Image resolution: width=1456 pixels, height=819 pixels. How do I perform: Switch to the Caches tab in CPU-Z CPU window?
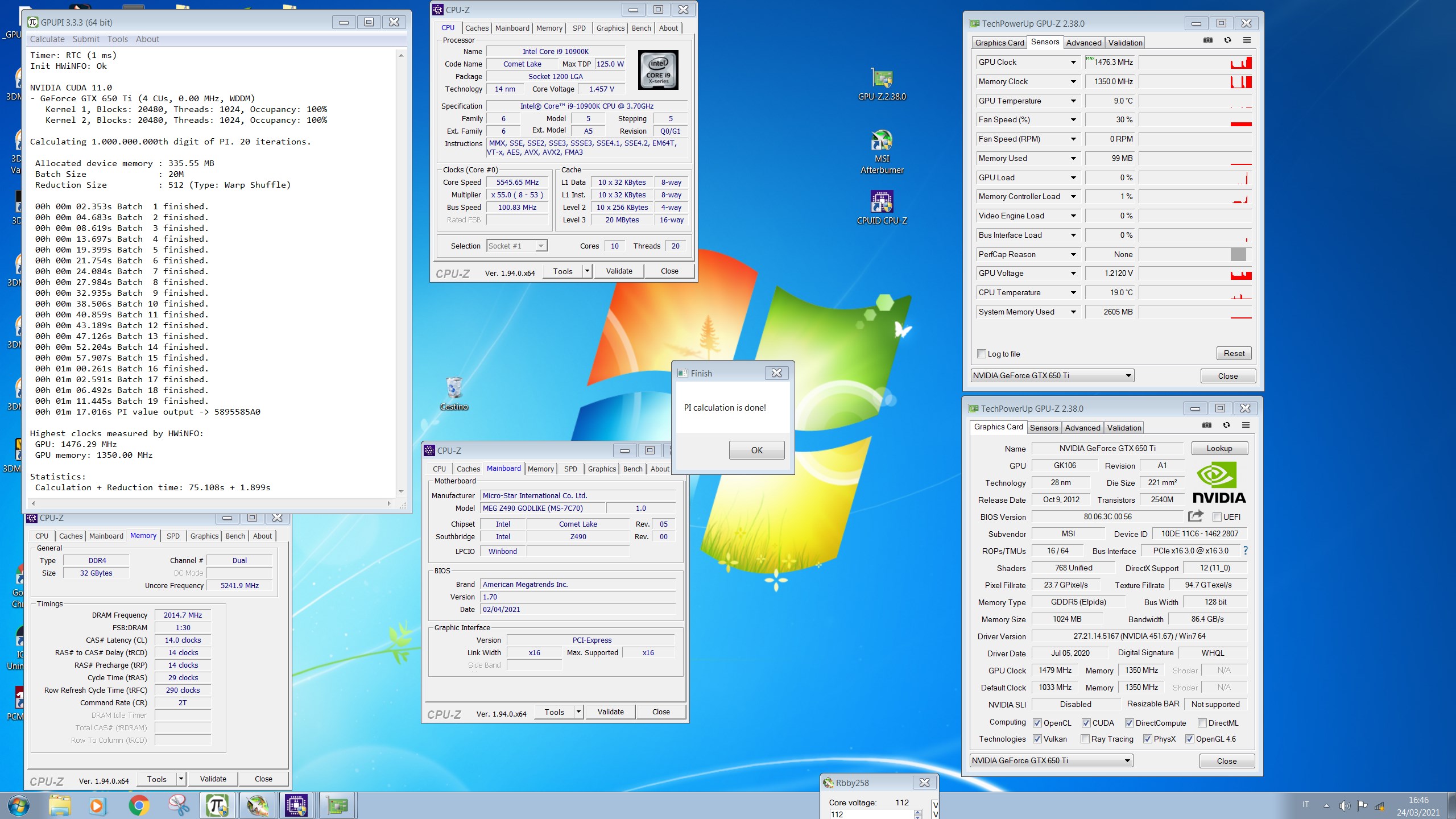click(x=477, y=28)
